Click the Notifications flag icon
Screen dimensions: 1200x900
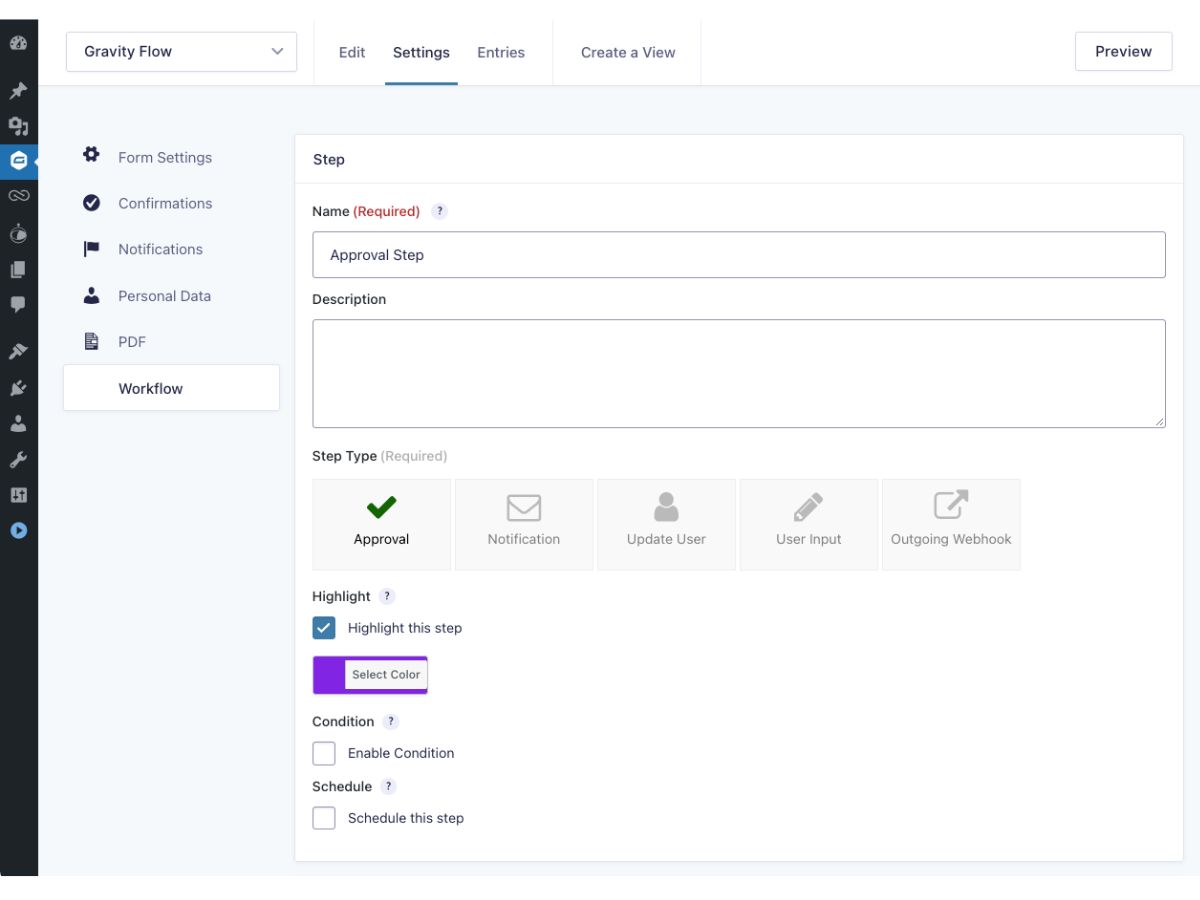click(x=91, y=249)
